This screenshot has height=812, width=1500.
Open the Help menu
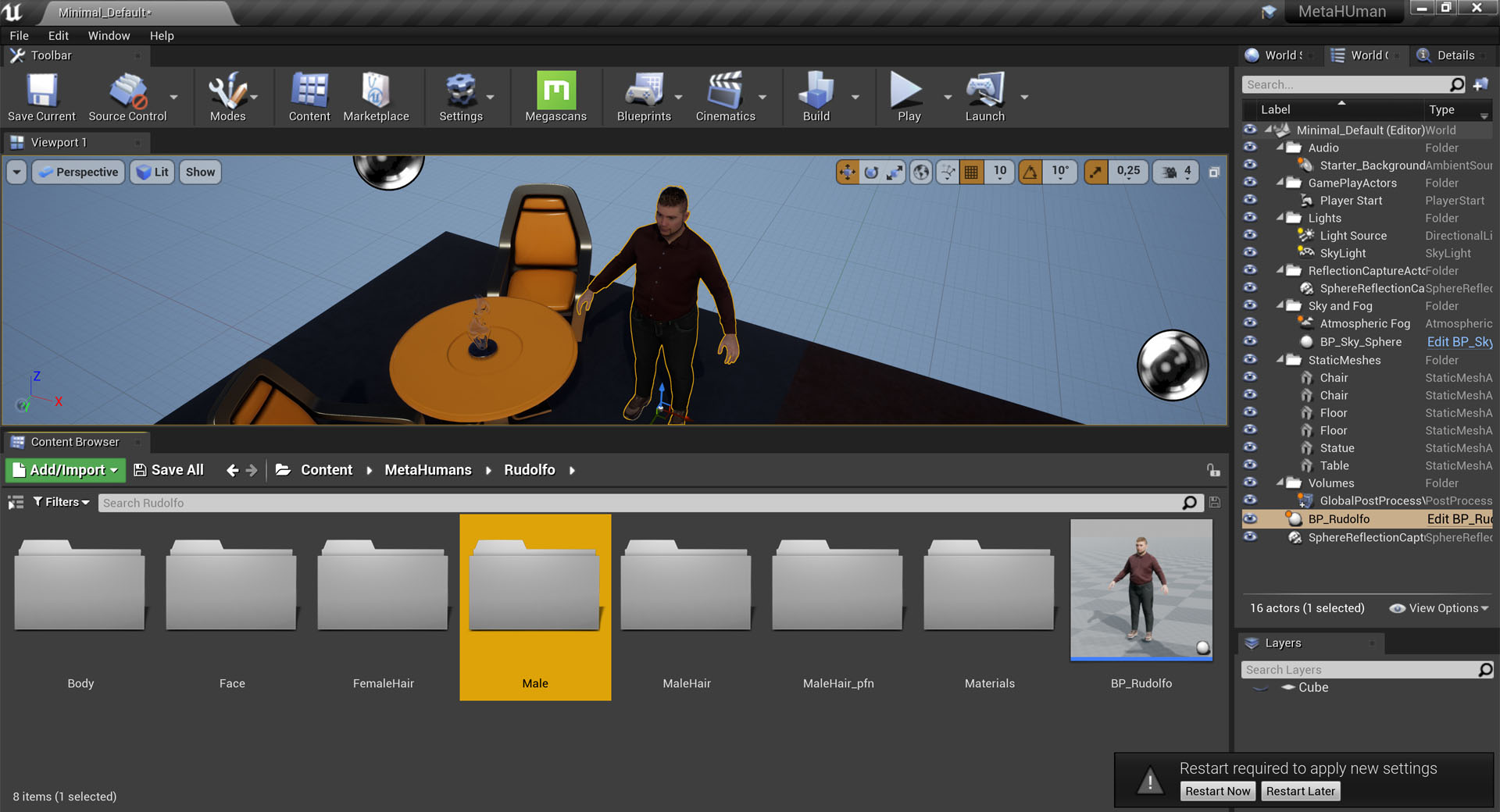162,36
